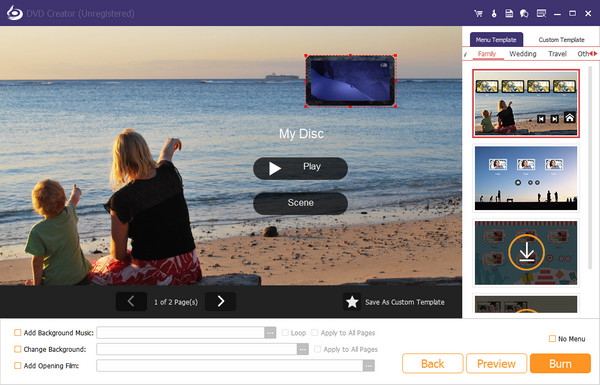Image resolution: width=600 pixels, height=385 pixels.
Task: Click the 1 of 2 Page(s) indicator
Action: coord(176,302)
